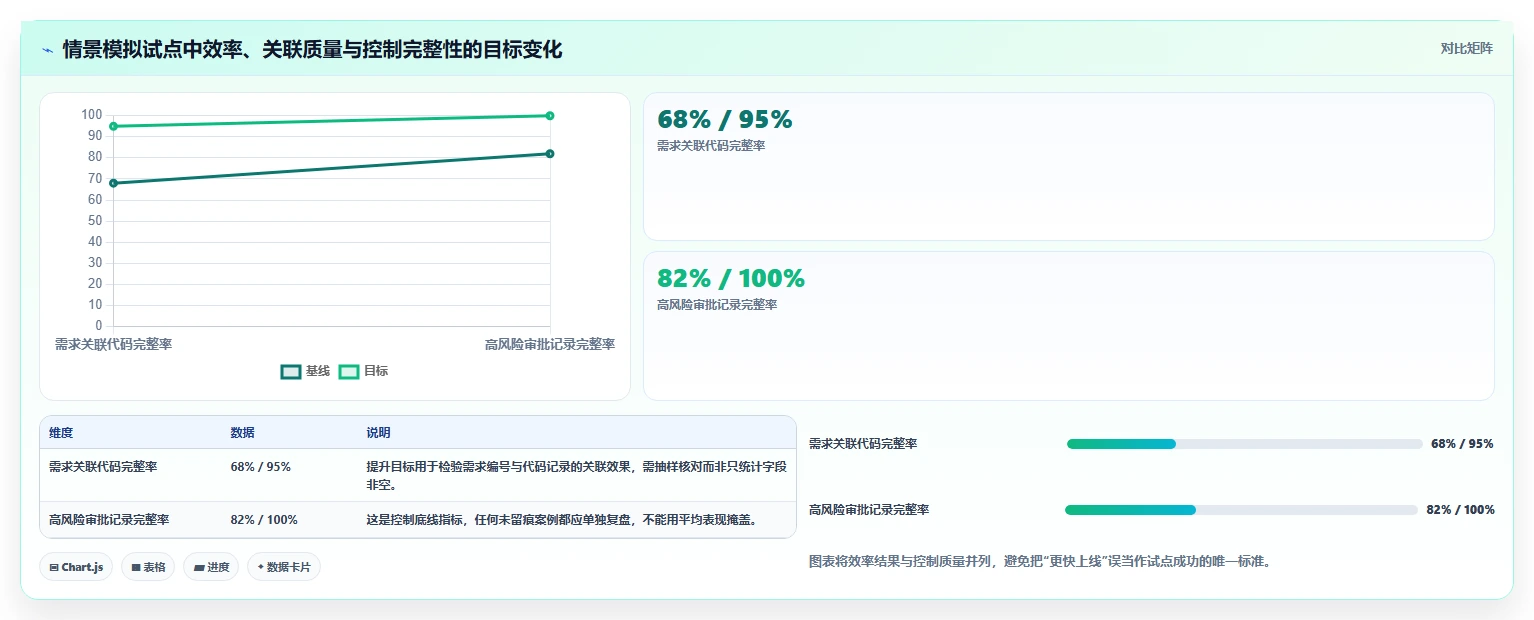Click progress row label 高风险审批记录完整率

click(869, 510)
